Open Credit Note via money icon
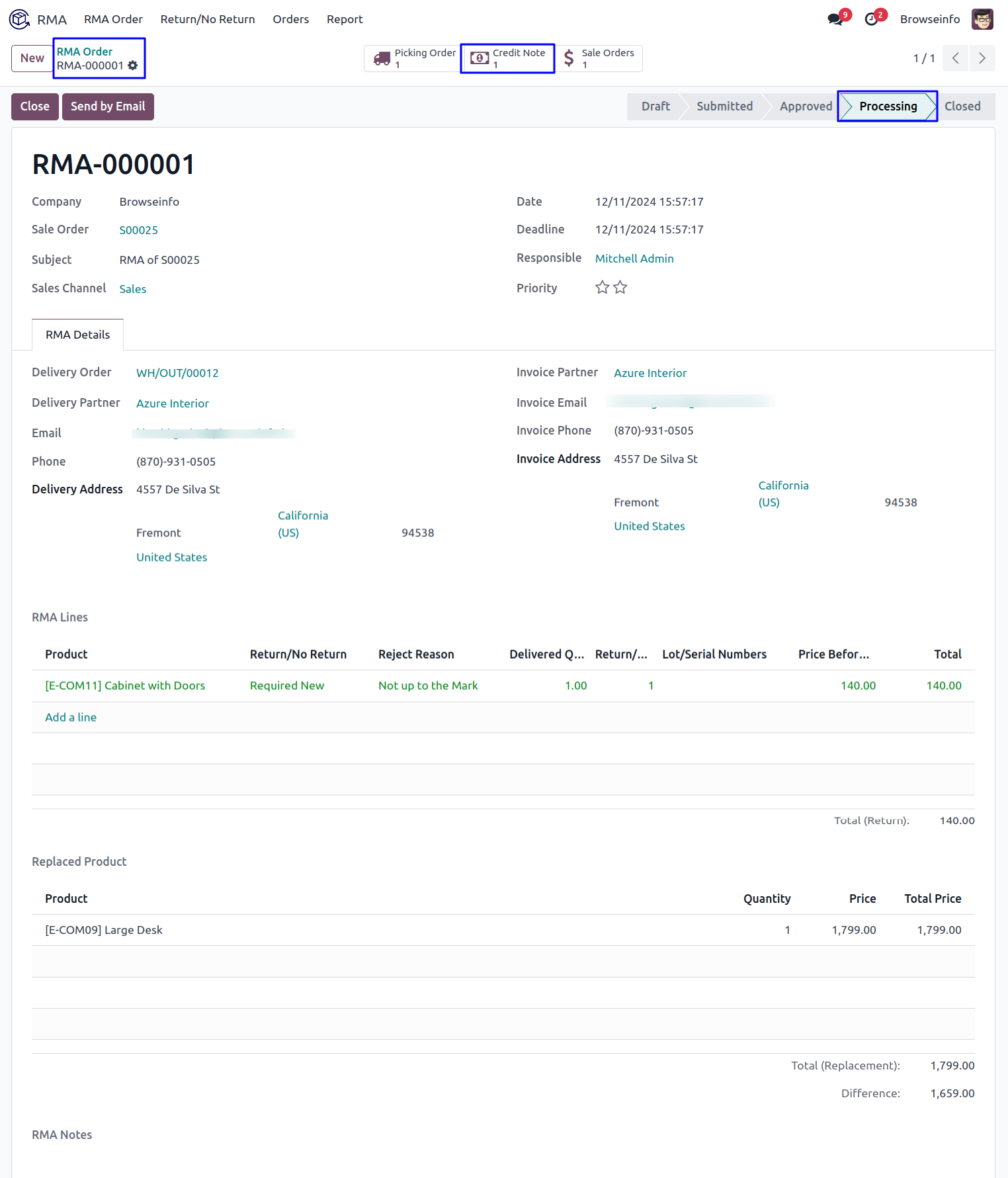This screenshot has height=1178, width=1008. (480, 59)
